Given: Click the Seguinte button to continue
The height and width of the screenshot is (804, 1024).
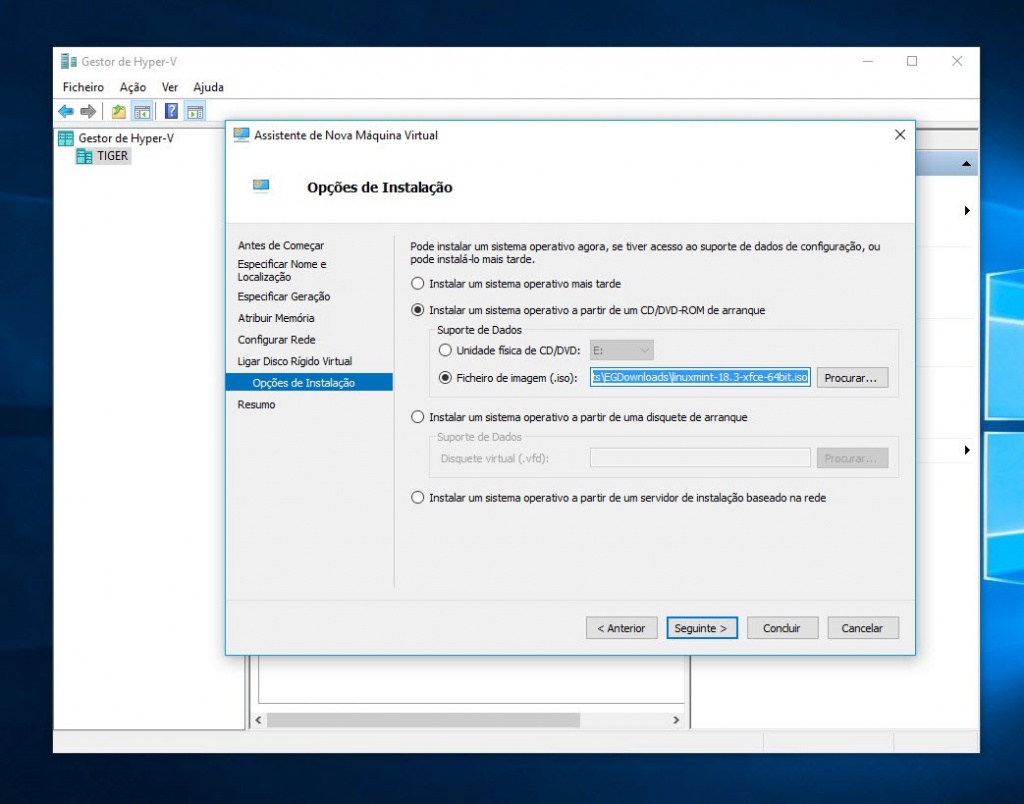Looking at the screenshot, I should (x=702, y=628).
